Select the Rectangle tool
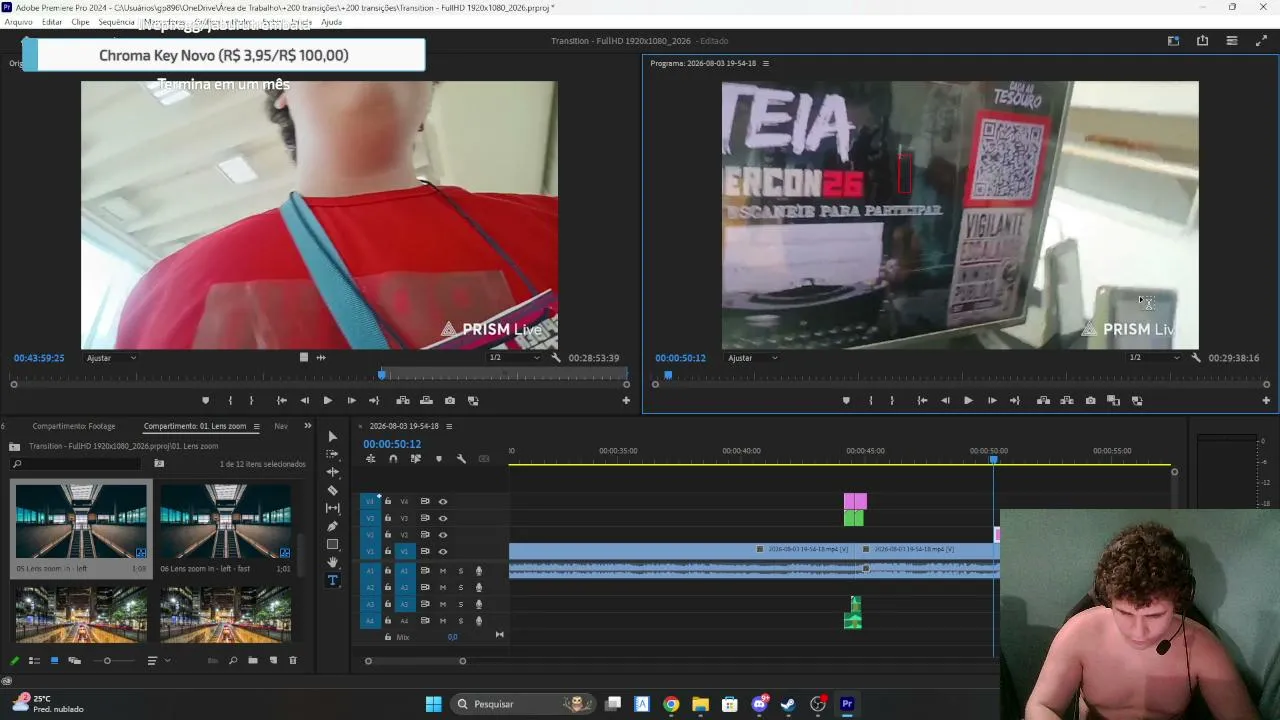 pyautogui.click(x=333, y=544)
